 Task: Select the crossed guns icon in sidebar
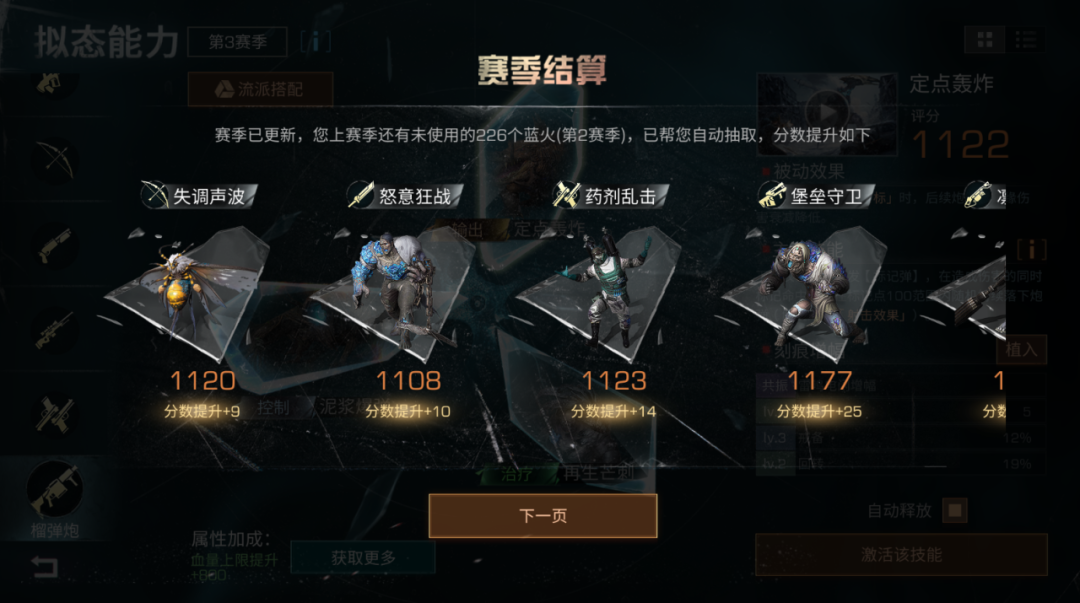tap(55, 415)
